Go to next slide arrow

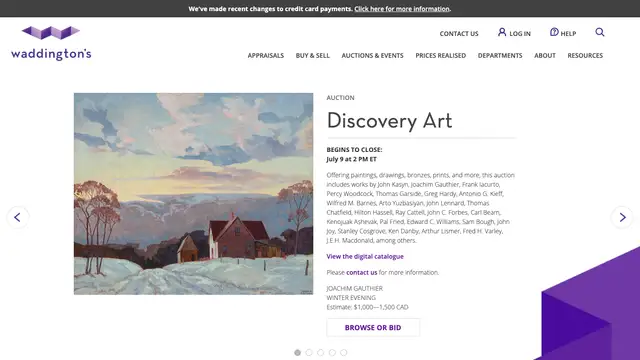(x=622, y=217)
